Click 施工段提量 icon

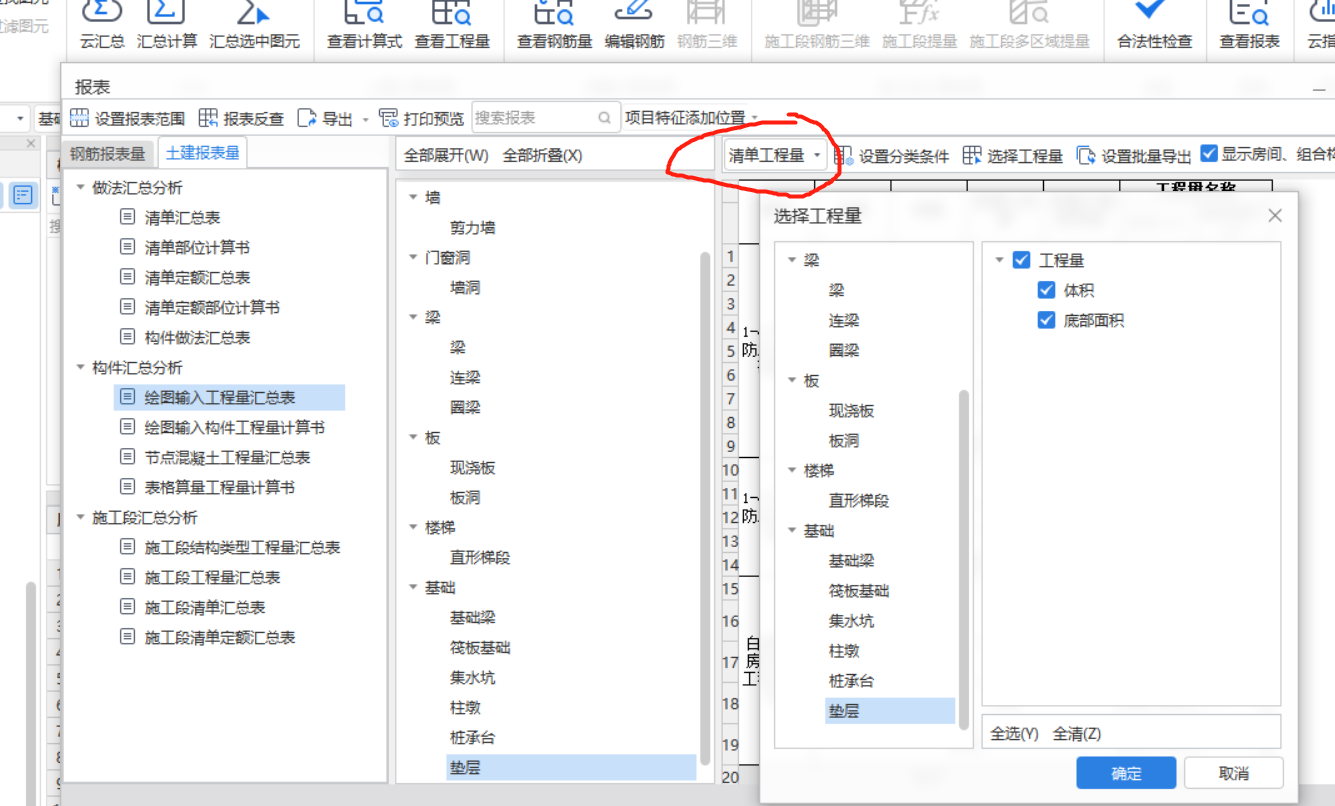(919, 11)
